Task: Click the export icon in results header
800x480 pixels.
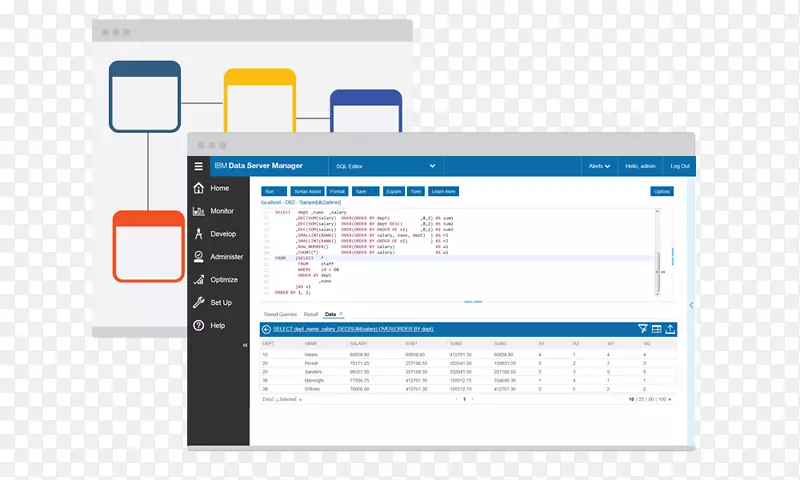Action: [670, 329]
